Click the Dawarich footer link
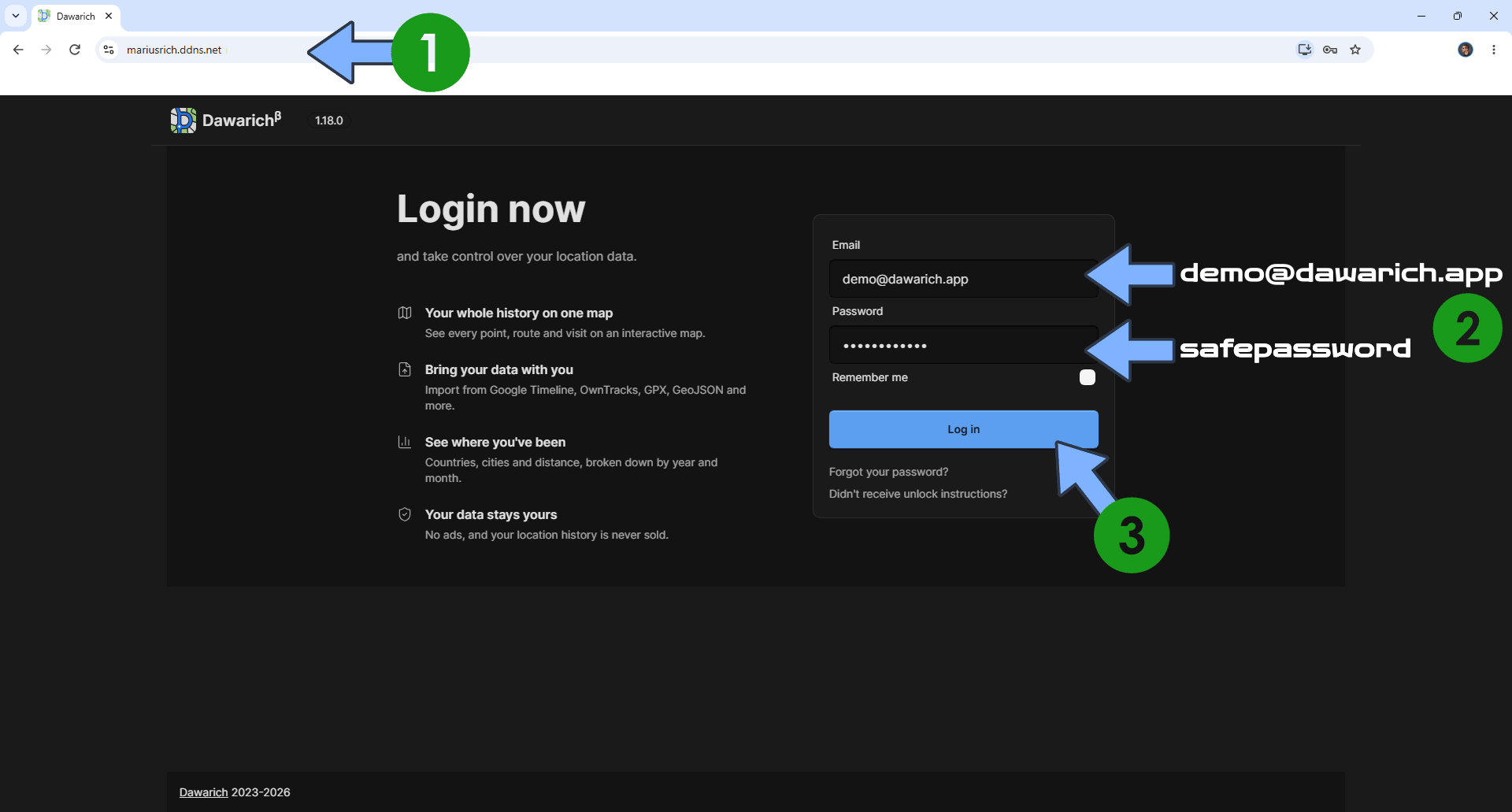The width and height of the screenshot is (1512, 812). (x=203, y=792)
